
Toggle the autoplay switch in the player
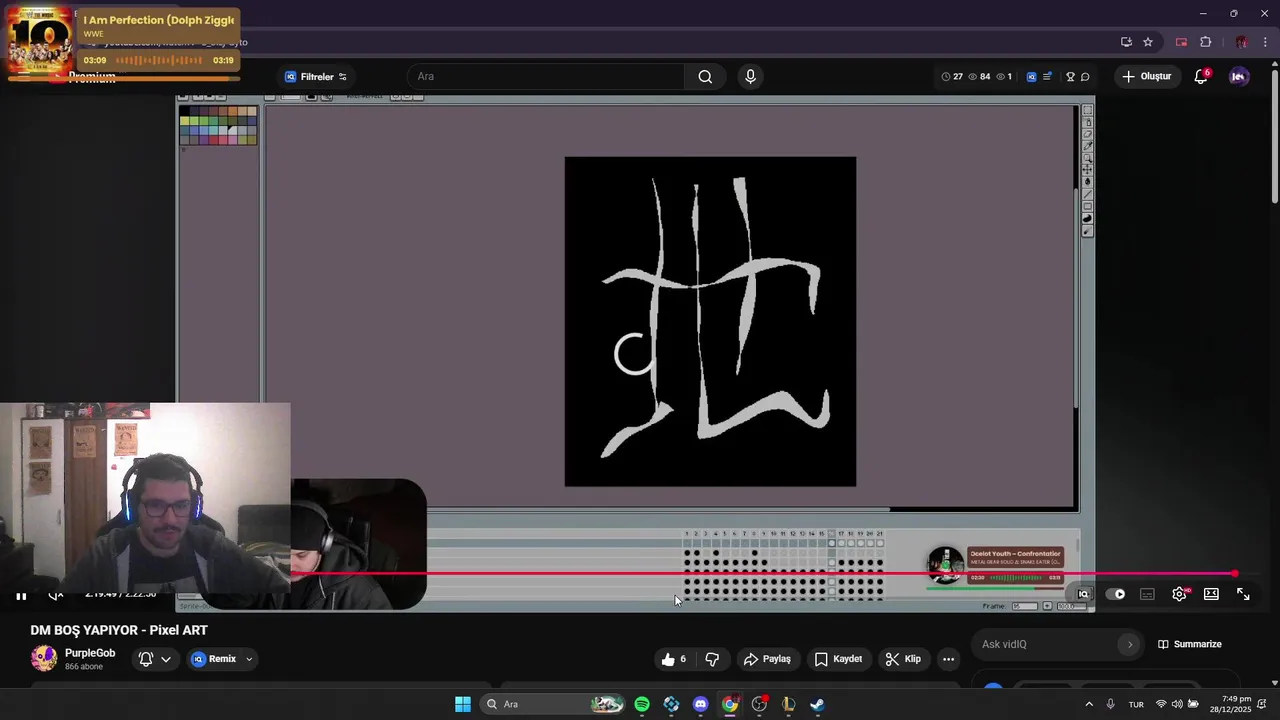click(1115, 594)
